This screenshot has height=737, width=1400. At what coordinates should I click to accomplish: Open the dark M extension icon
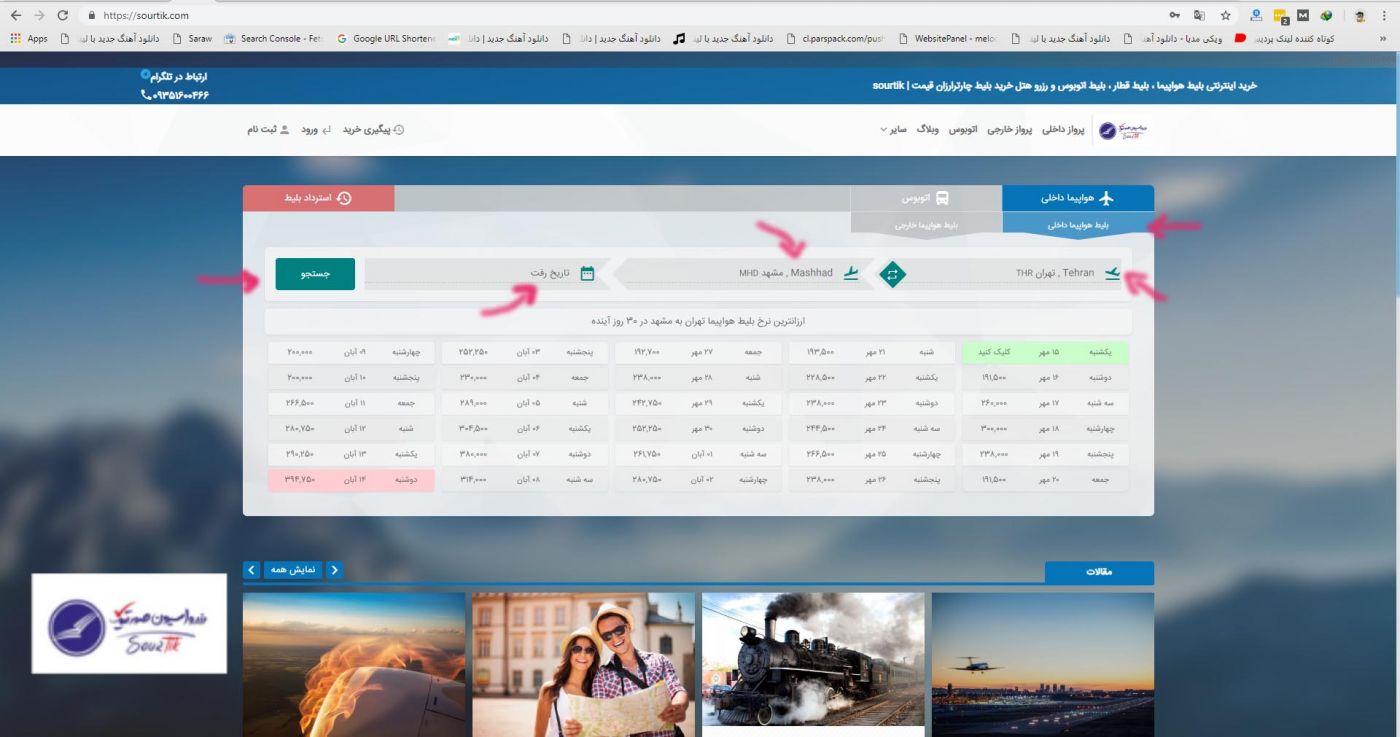(x=1303, y=15)
